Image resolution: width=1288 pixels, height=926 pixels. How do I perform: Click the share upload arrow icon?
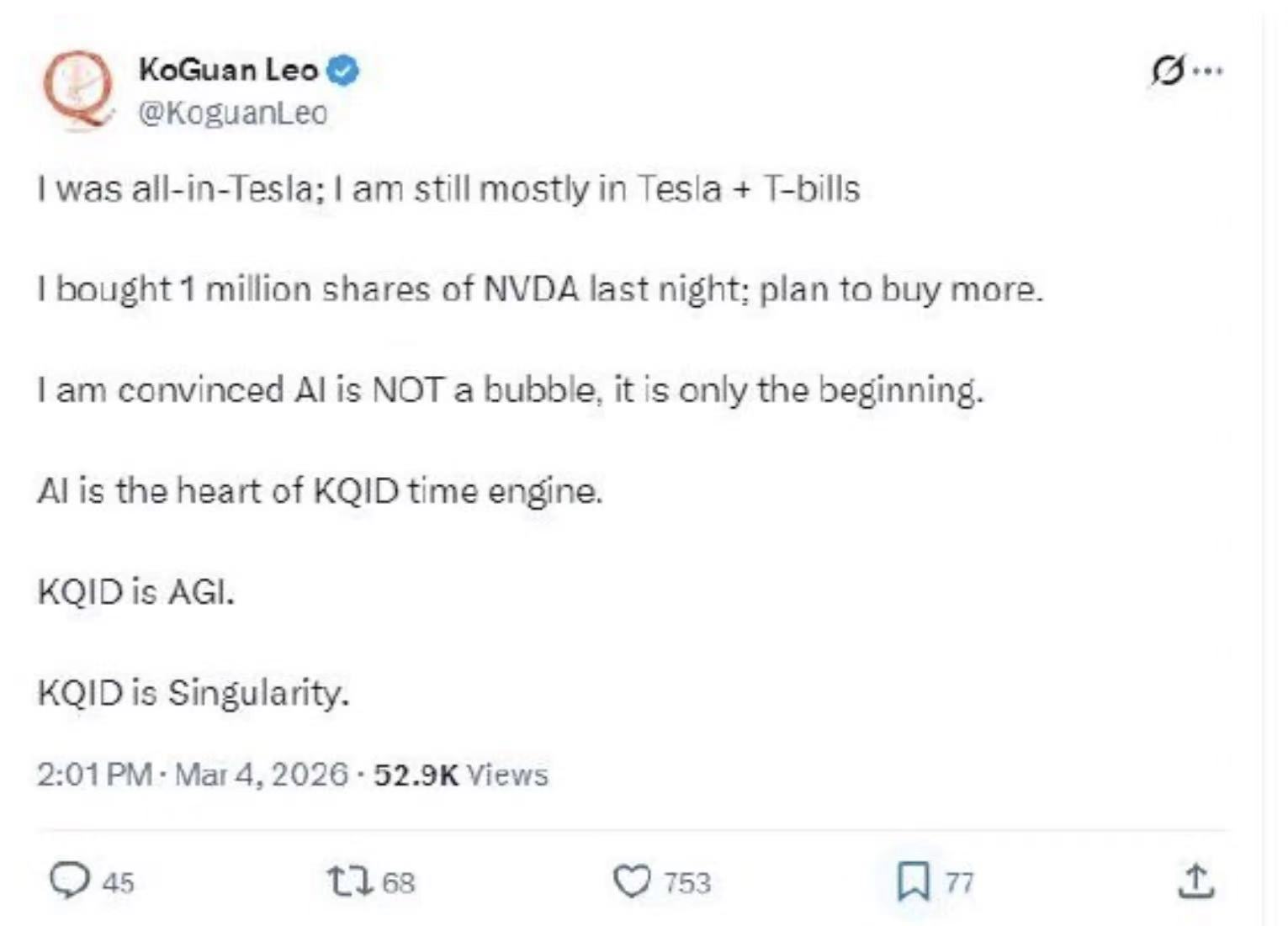pos(1195,881)
